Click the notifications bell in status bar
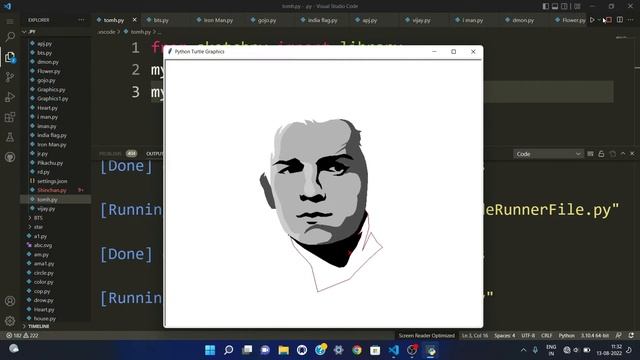Viewport: 640px width, 360px height. click(x=631, y=336)
